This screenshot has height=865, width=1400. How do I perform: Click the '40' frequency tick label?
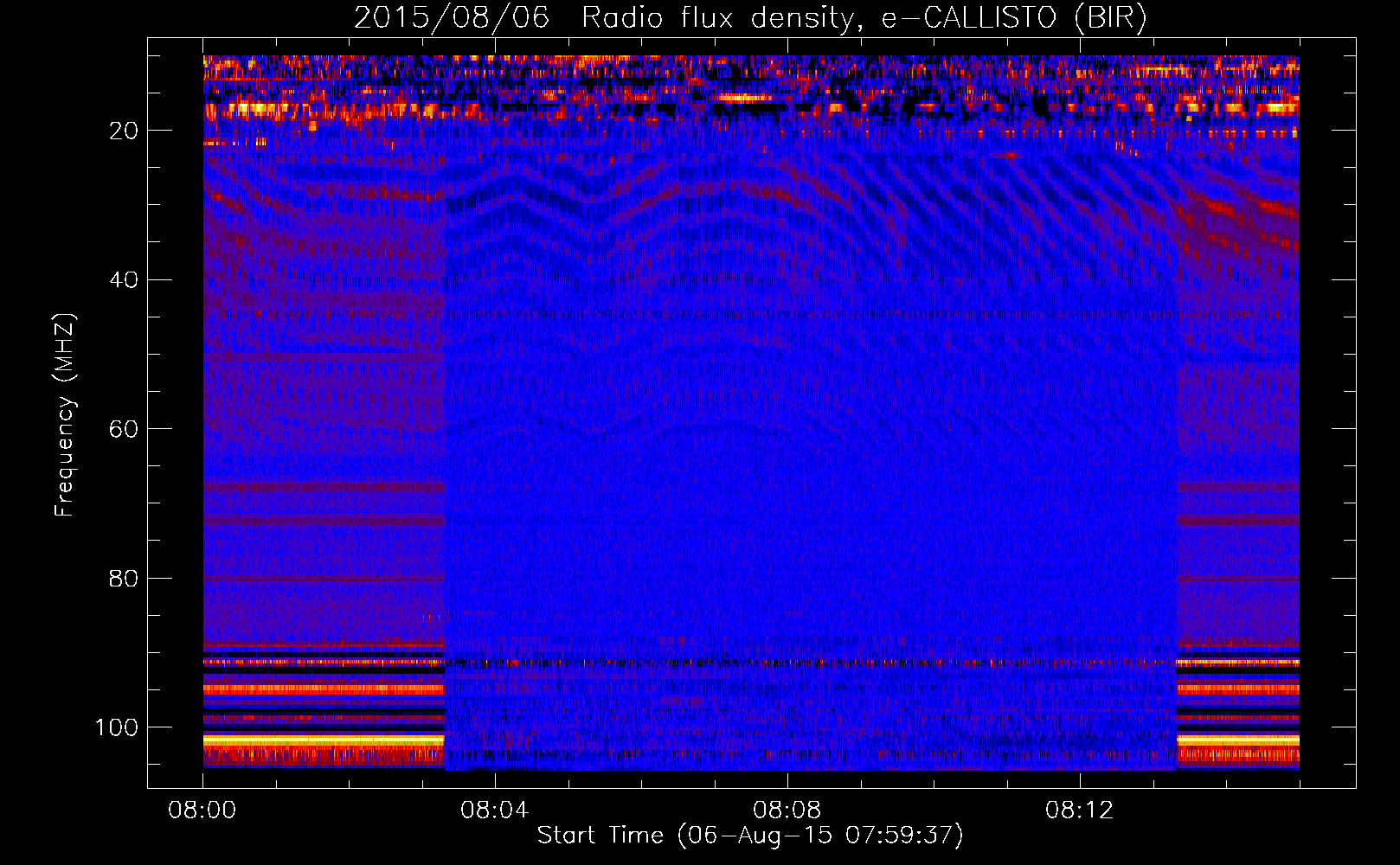[x=125, y=280]
